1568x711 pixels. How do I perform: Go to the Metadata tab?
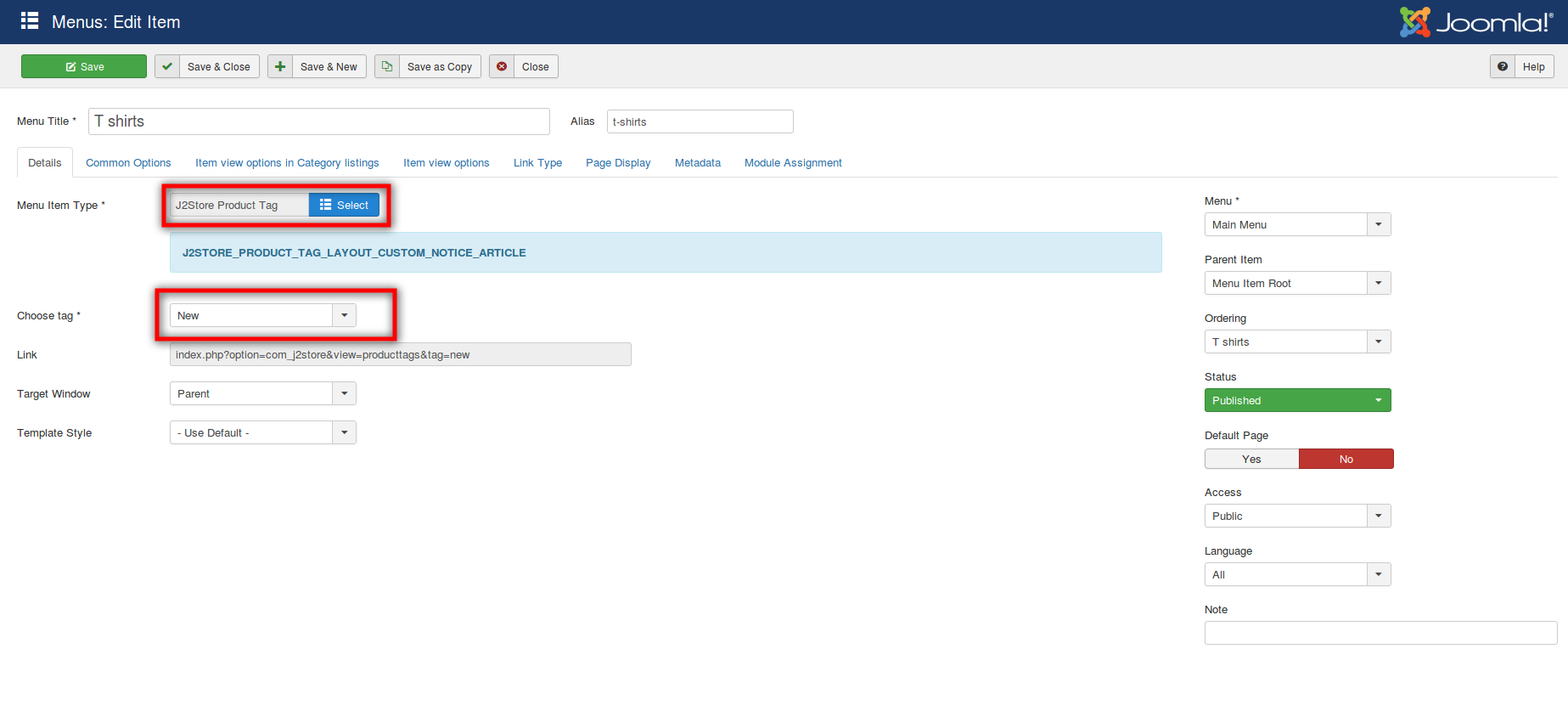[x=697, y=162]
